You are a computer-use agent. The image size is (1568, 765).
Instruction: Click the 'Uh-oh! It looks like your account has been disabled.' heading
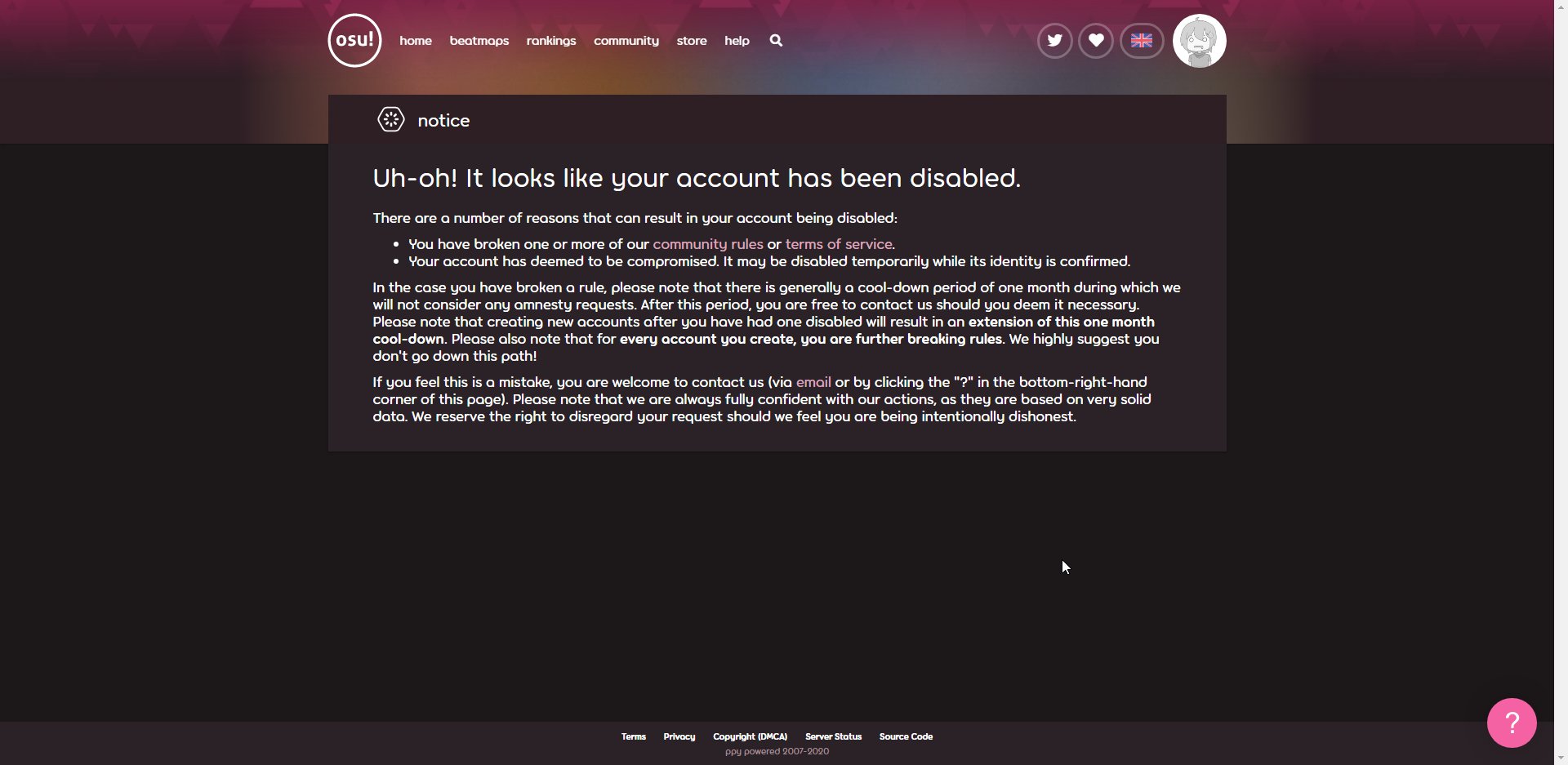pos(697,178)
